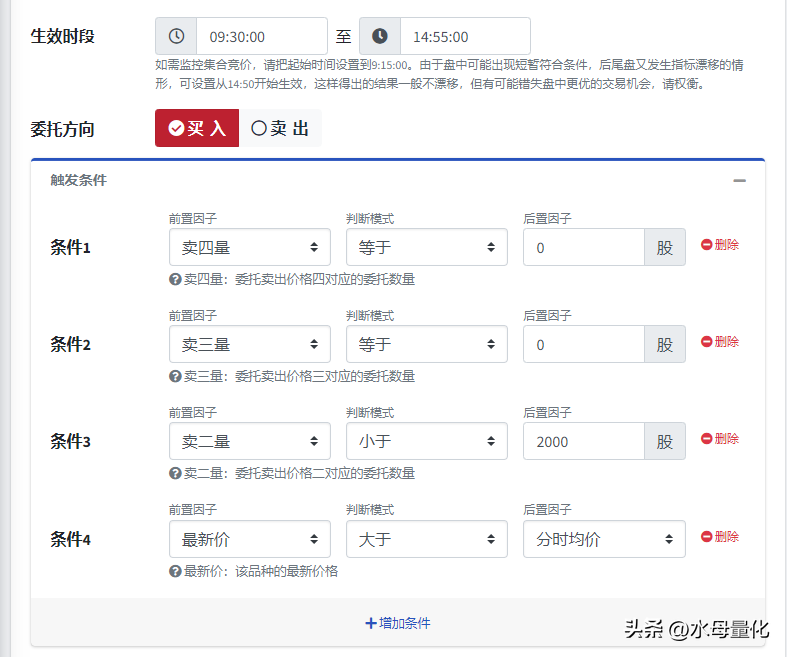
Task: Click the help icon next to 卖四量 description
Action: (x=175, y=280)
